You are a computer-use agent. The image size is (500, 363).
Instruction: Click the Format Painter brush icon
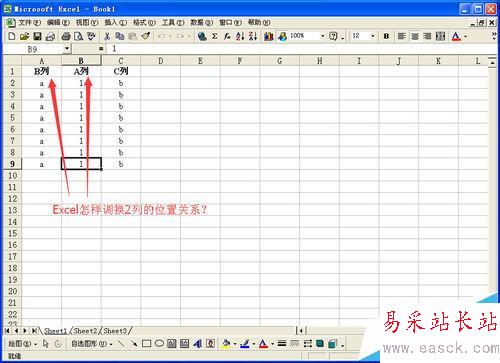[145, 36]
